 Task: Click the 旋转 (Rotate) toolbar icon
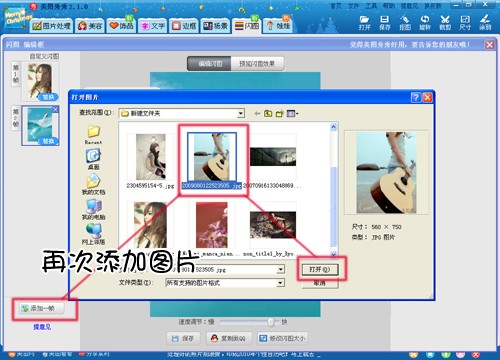point(425,23)
